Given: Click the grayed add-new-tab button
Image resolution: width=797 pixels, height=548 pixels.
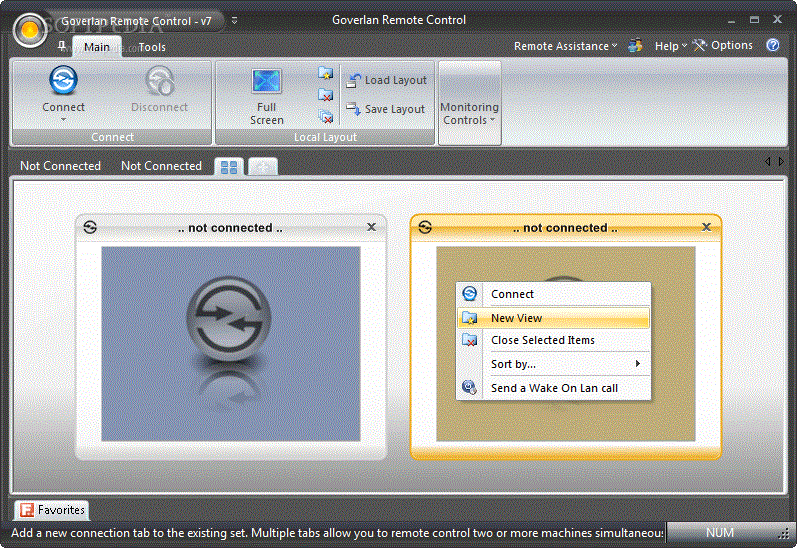Looking at the screenshot, I should click(262, 167).
